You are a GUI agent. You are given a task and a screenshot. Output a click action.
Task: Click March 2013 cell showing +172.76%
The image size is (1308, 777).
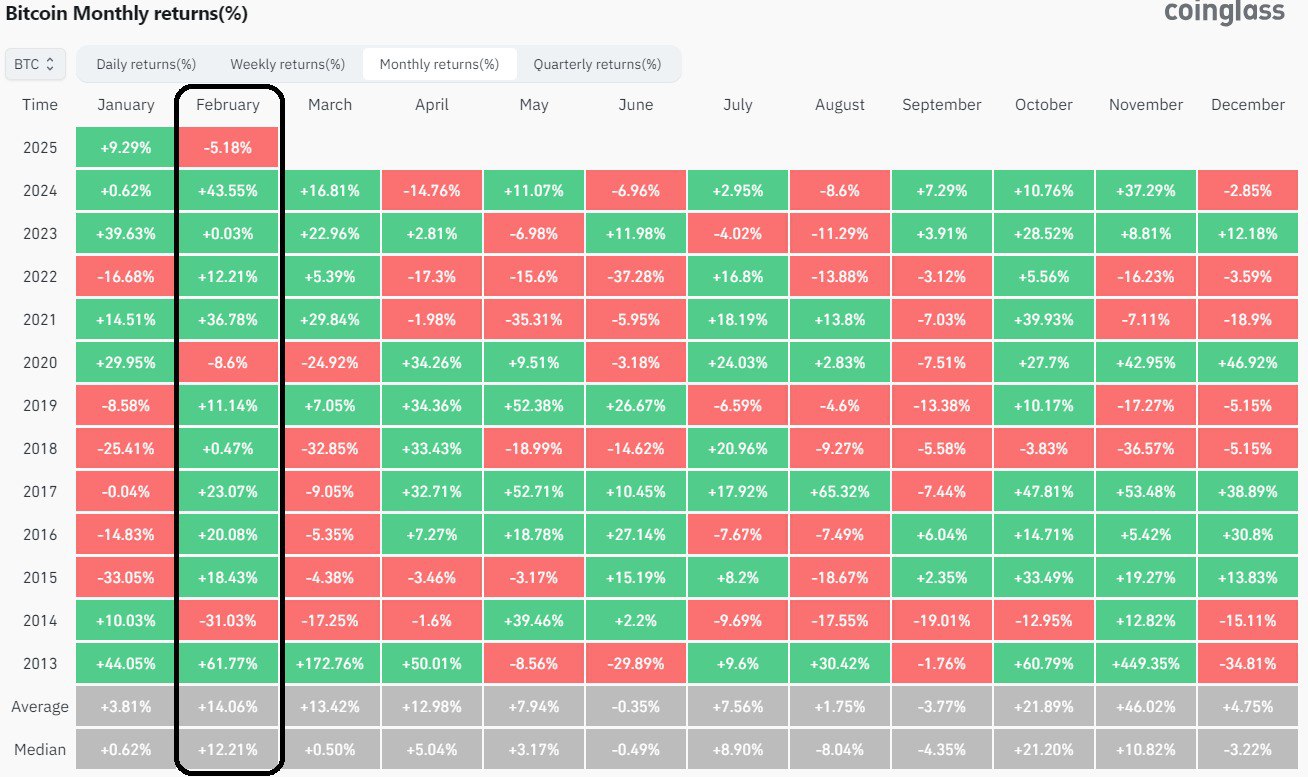point(330,663)
